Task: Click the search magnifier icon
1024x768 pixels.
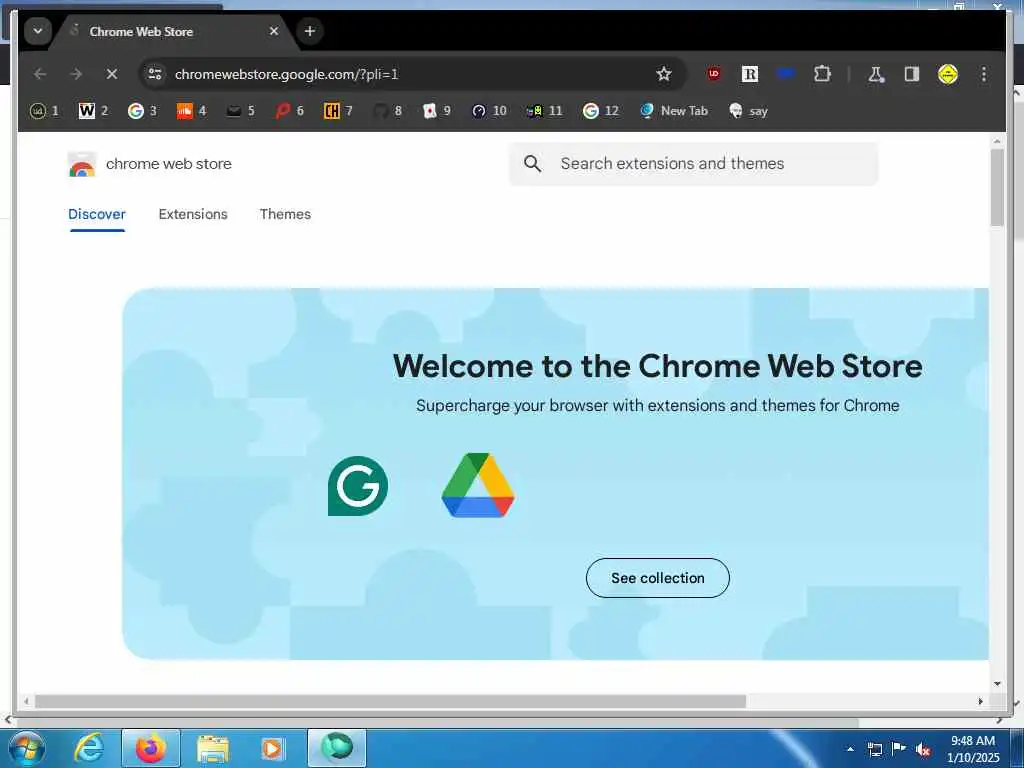Action: (x=532, y=164)
